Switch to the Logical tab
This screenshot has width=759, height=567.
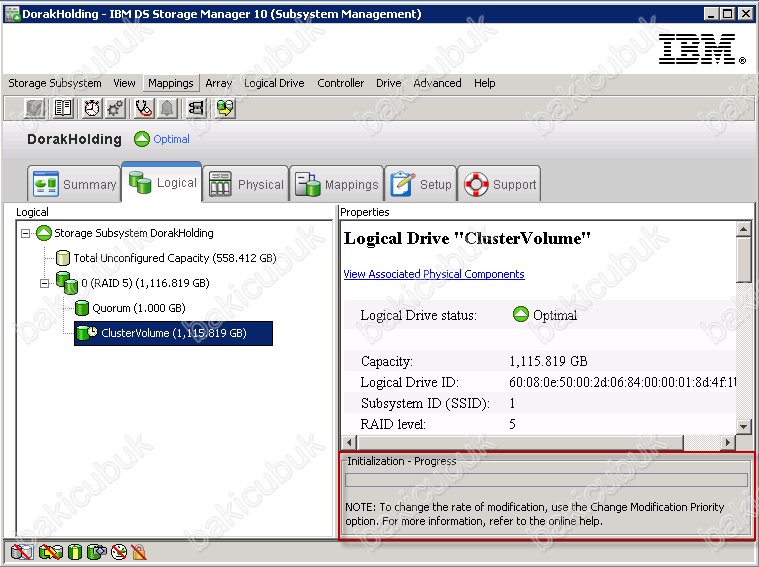point(162,182)
